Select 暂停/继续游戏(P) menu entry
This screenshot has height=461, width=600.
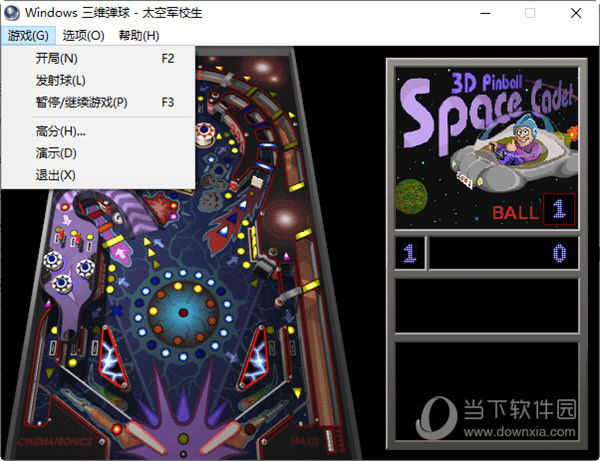click(x=98, y=103)
